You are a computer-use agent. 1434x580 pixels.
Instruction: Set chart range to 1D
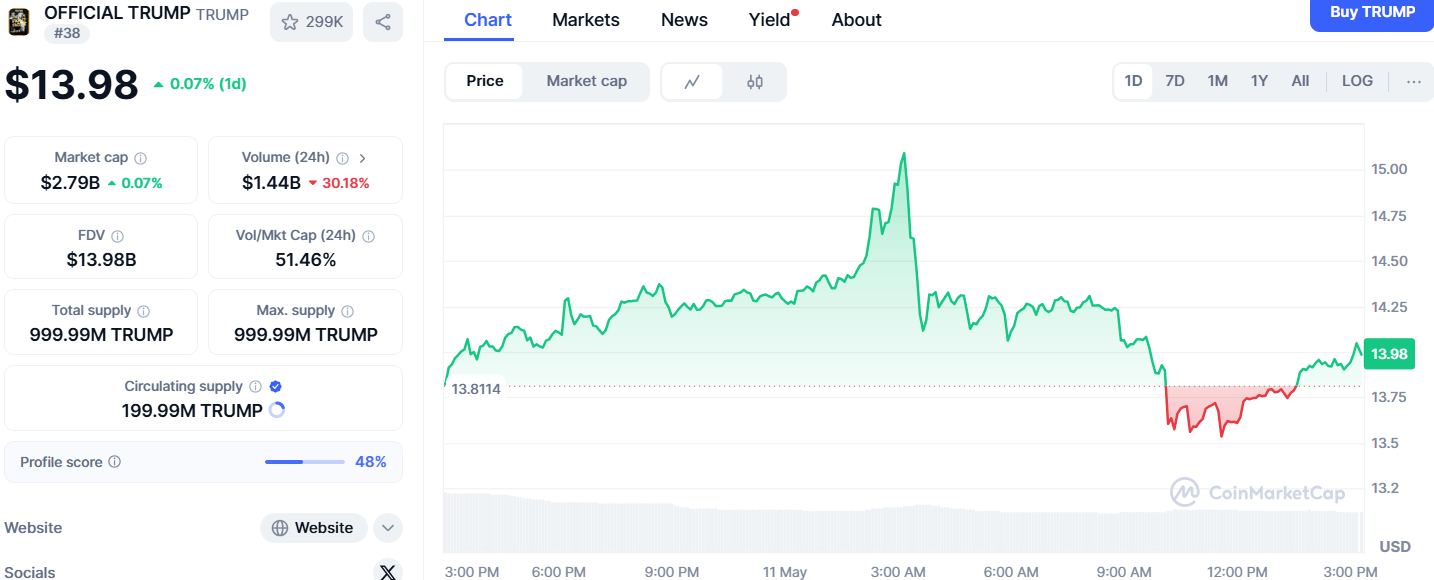coord(1133,82)
